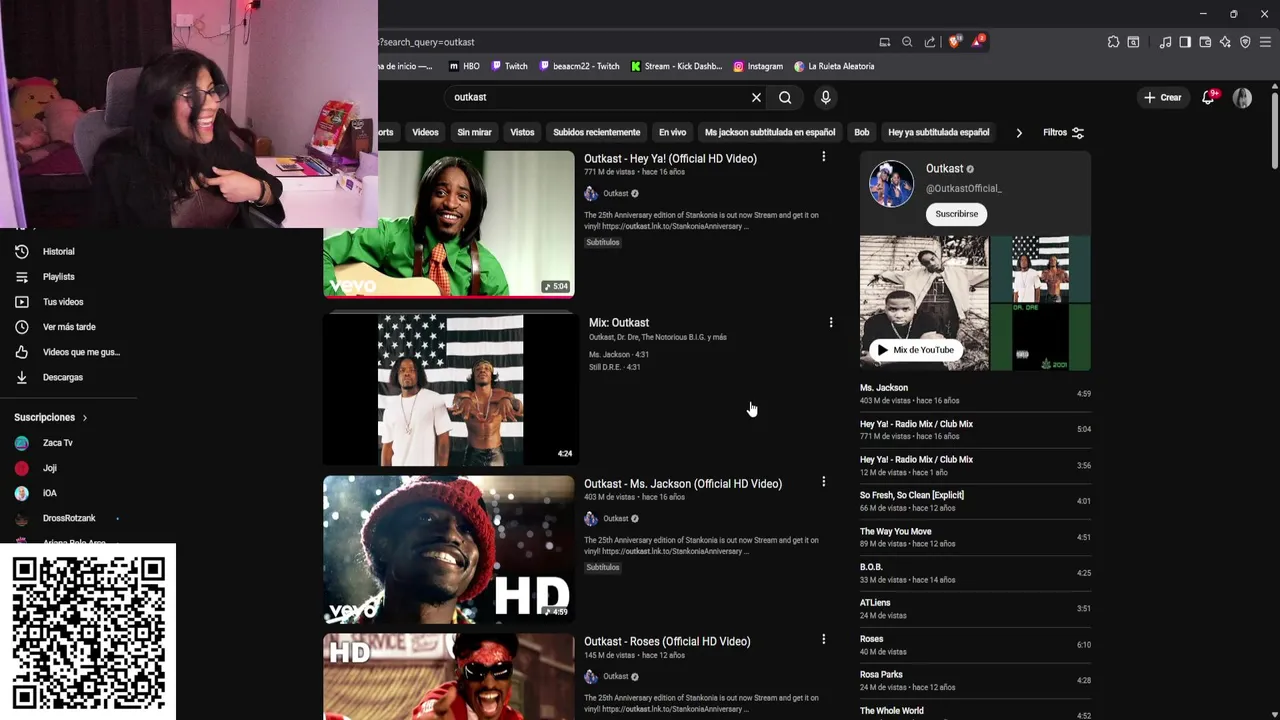This screenshot has width=1280, height=720.
Task: Open the account avatar menu
Action: coord(1242,97)
